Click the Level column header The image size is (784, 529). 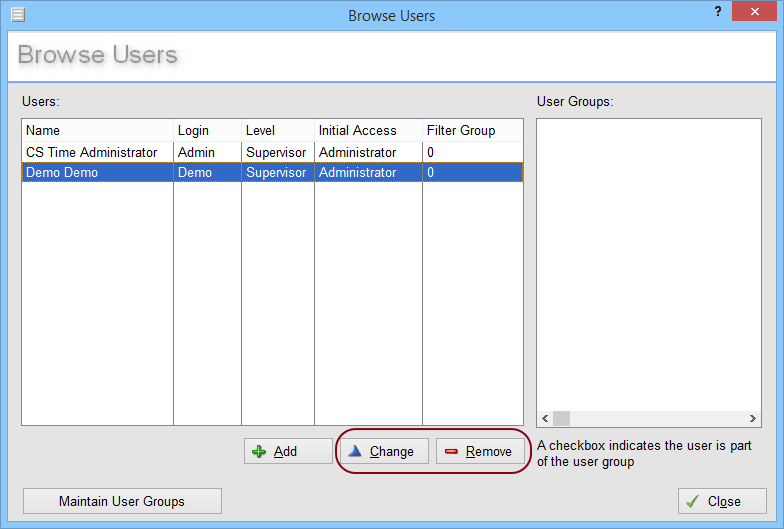click(278, 130)
